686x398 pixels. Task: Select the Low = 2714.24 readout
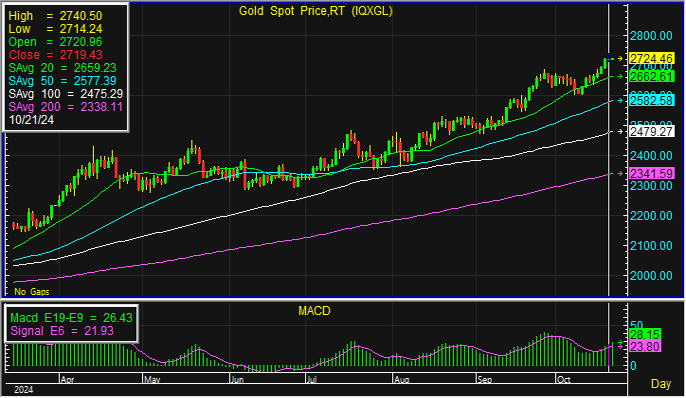[55, 29]
